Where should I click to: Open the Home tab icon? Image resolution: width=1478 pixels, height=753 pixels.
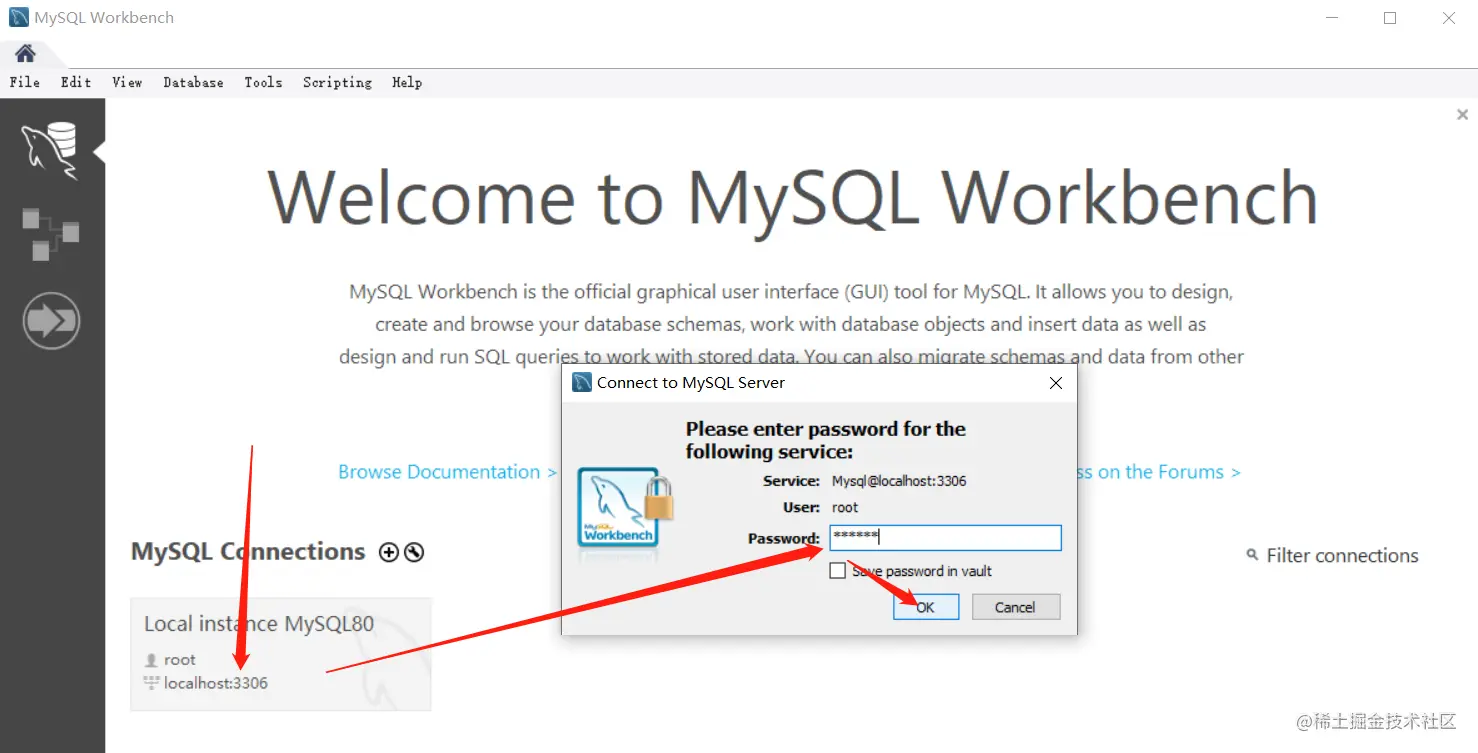pos(25,53)
